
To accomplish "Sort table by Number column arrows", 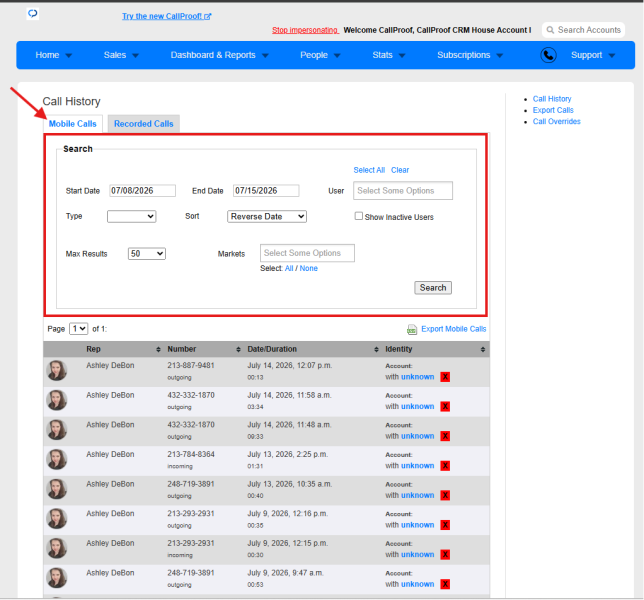I will click(239, 349).
